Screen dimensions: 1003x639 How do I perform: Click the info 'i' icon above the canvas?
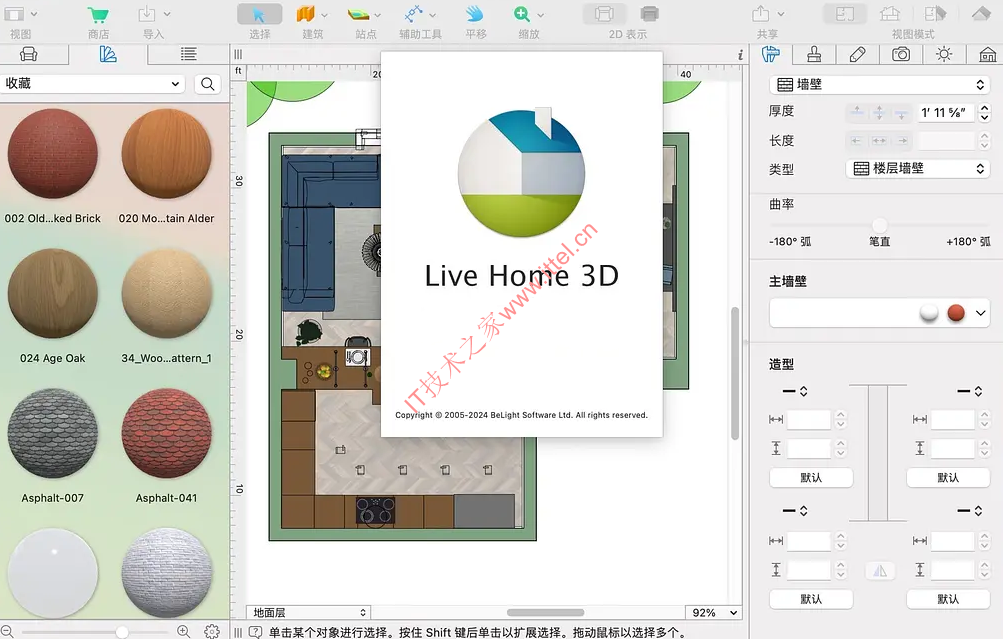click(x=740, y=55)
